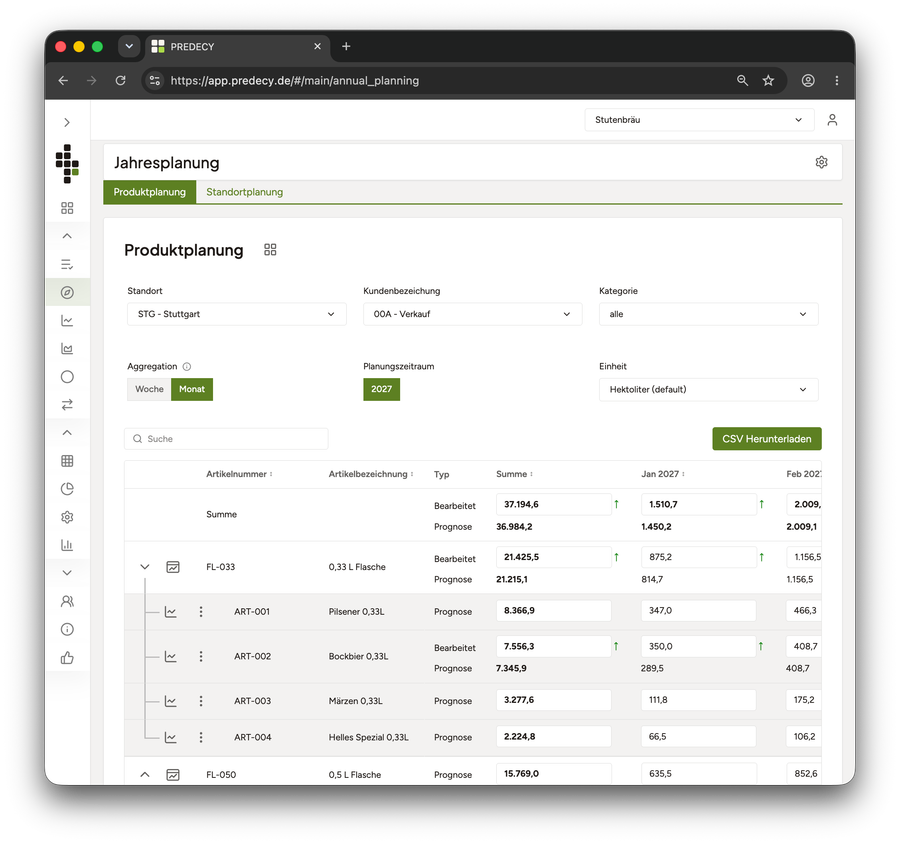Select Monat aggregation
Viewport: 900px width, 844px height.
[192, 389]
